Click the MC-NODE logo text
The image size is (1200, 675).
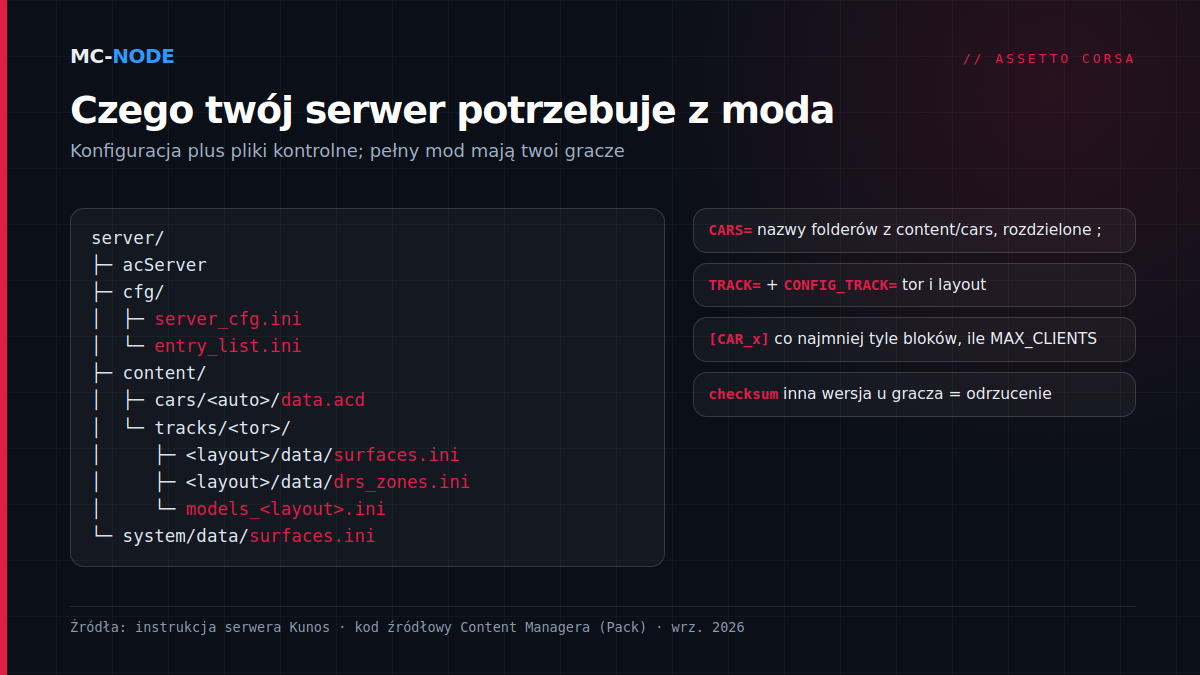point(122,57)
